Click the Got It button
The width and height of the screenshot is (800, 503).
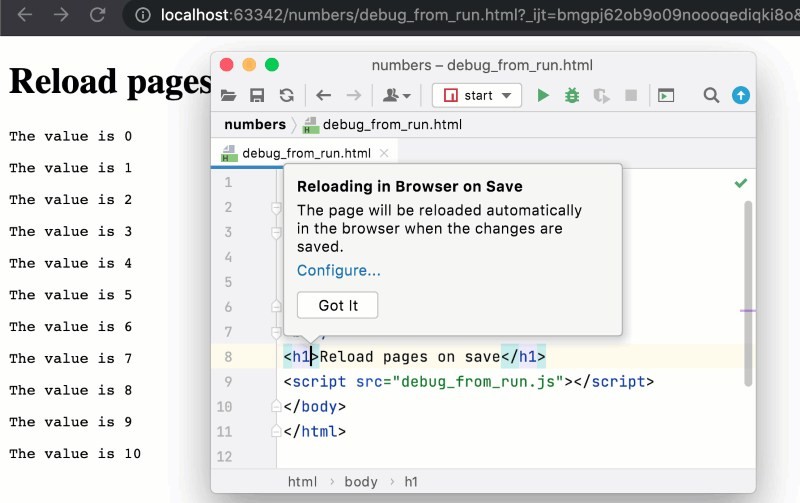[338, 305]
